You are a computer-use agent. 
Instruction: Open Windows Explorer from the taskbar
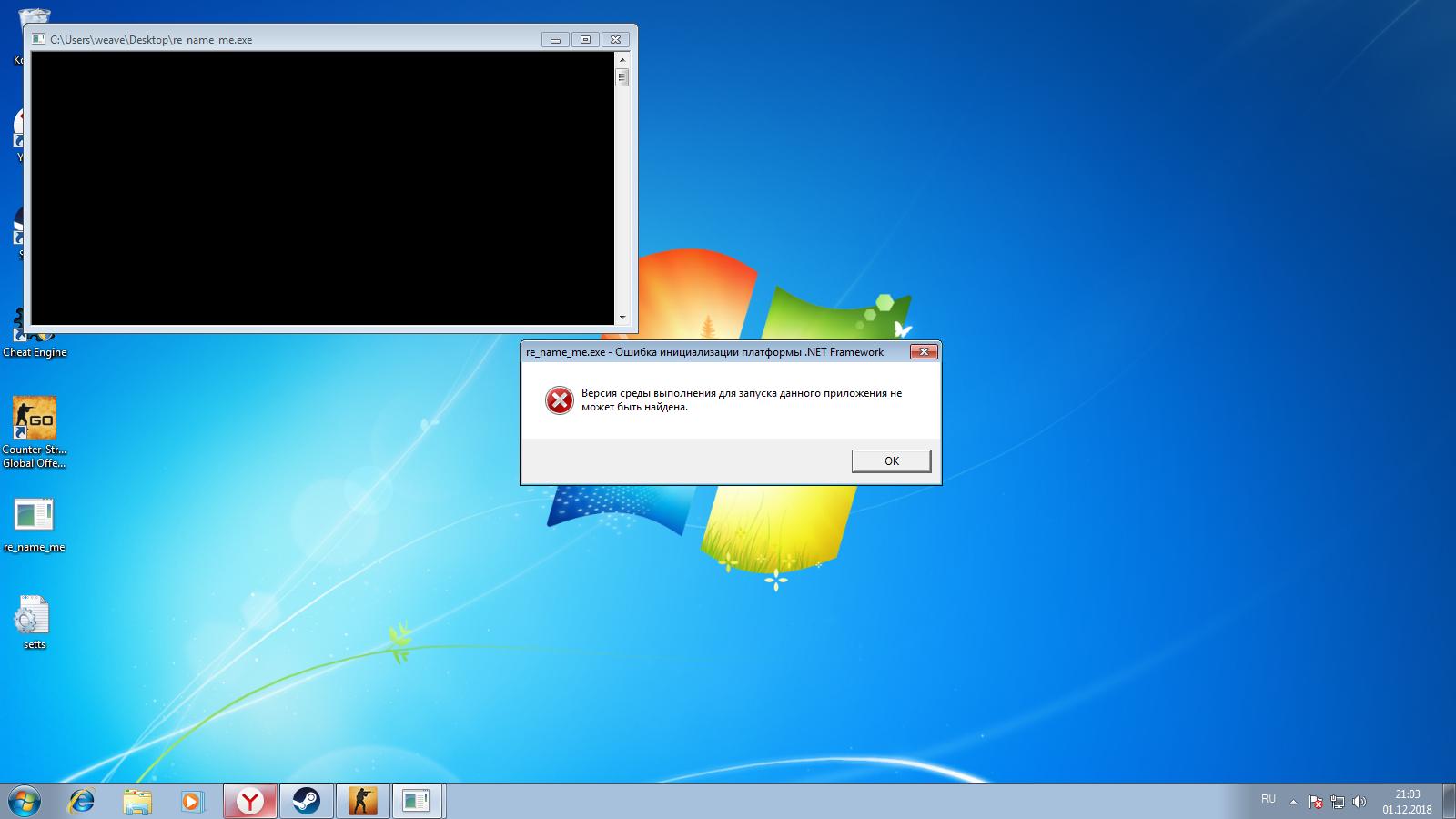tap(137, 802)
